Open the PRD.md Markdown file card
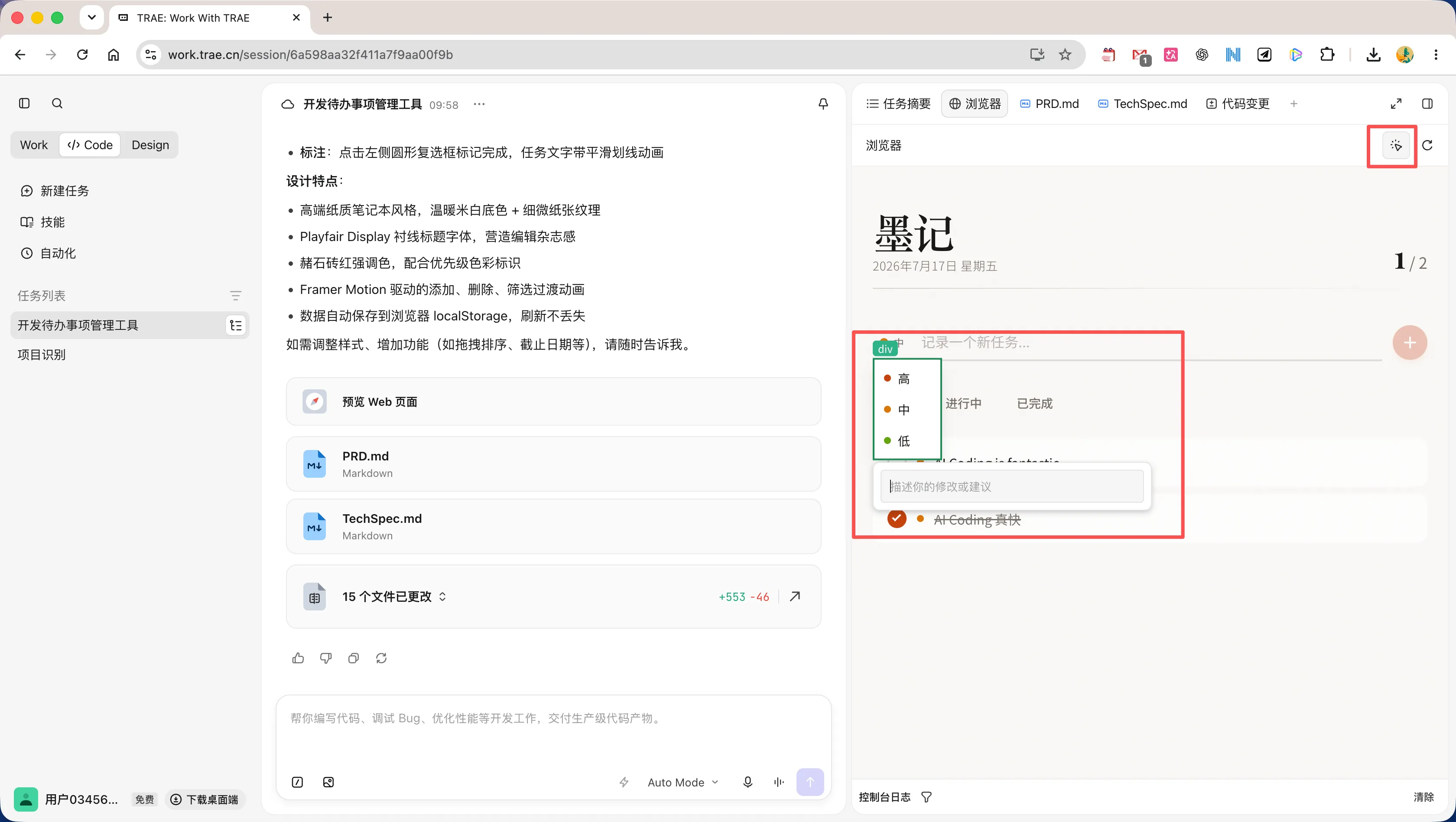Image resolution: width=1456 pixels, height=822 pixels. 553,464
